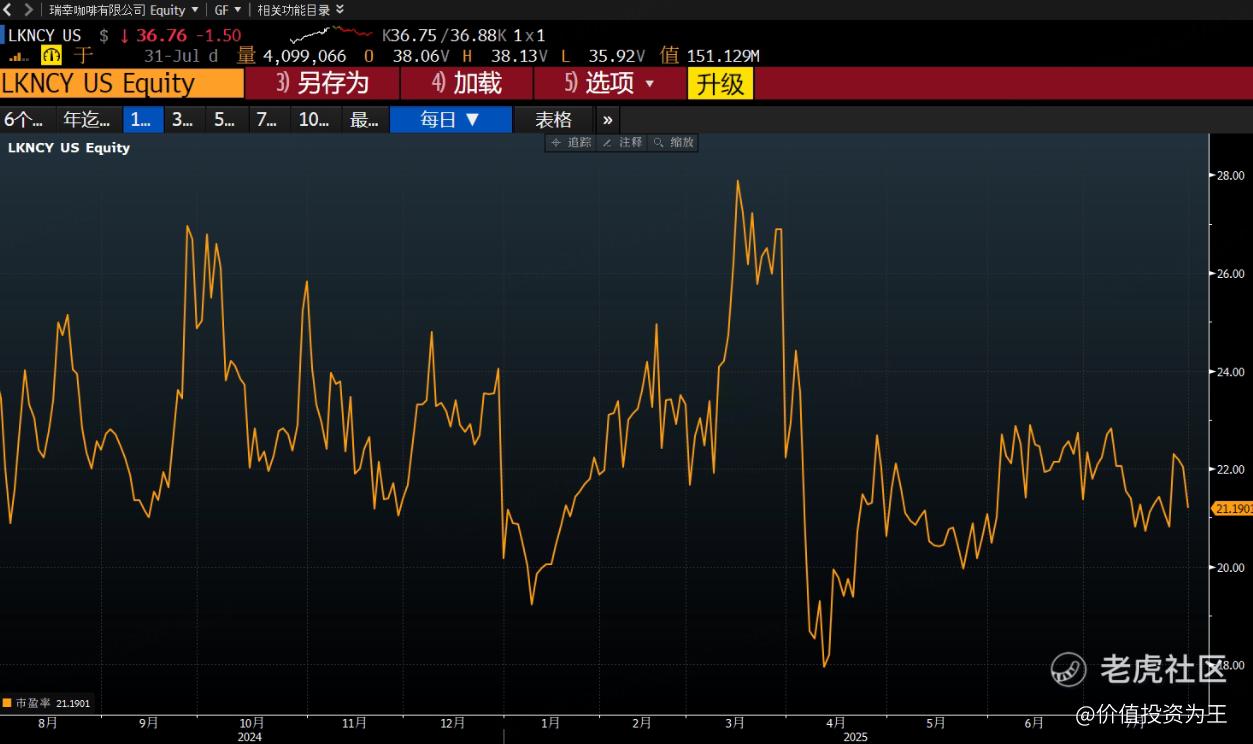Switch to 表格 table view

click(x=553, y=119)
